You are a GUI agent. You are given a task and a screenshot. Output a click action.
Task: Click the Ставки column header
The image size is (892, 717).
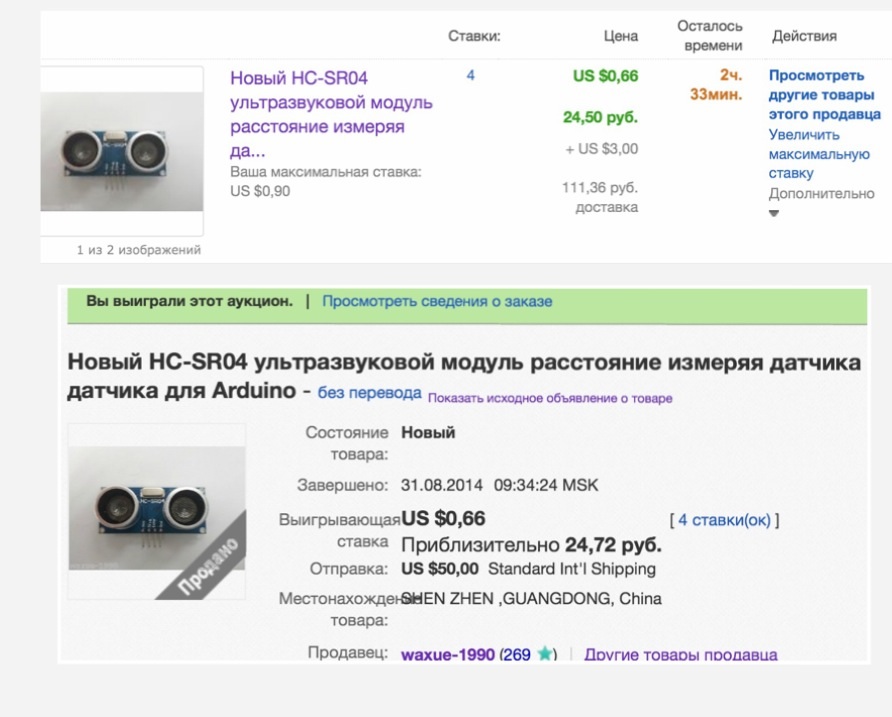[x=474, y=36]
